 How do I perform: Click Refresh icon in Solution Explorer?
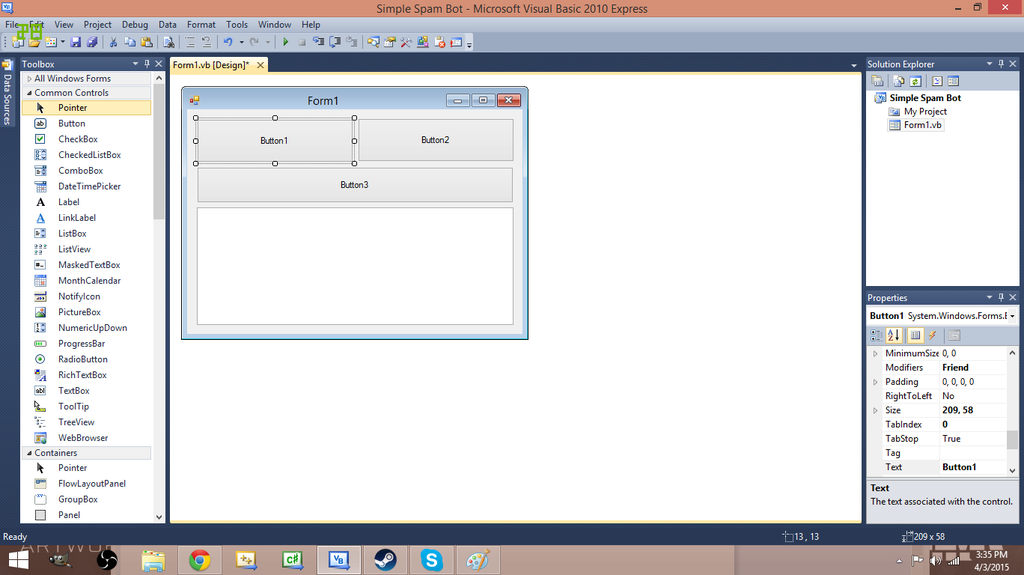(x=916, y=81)
